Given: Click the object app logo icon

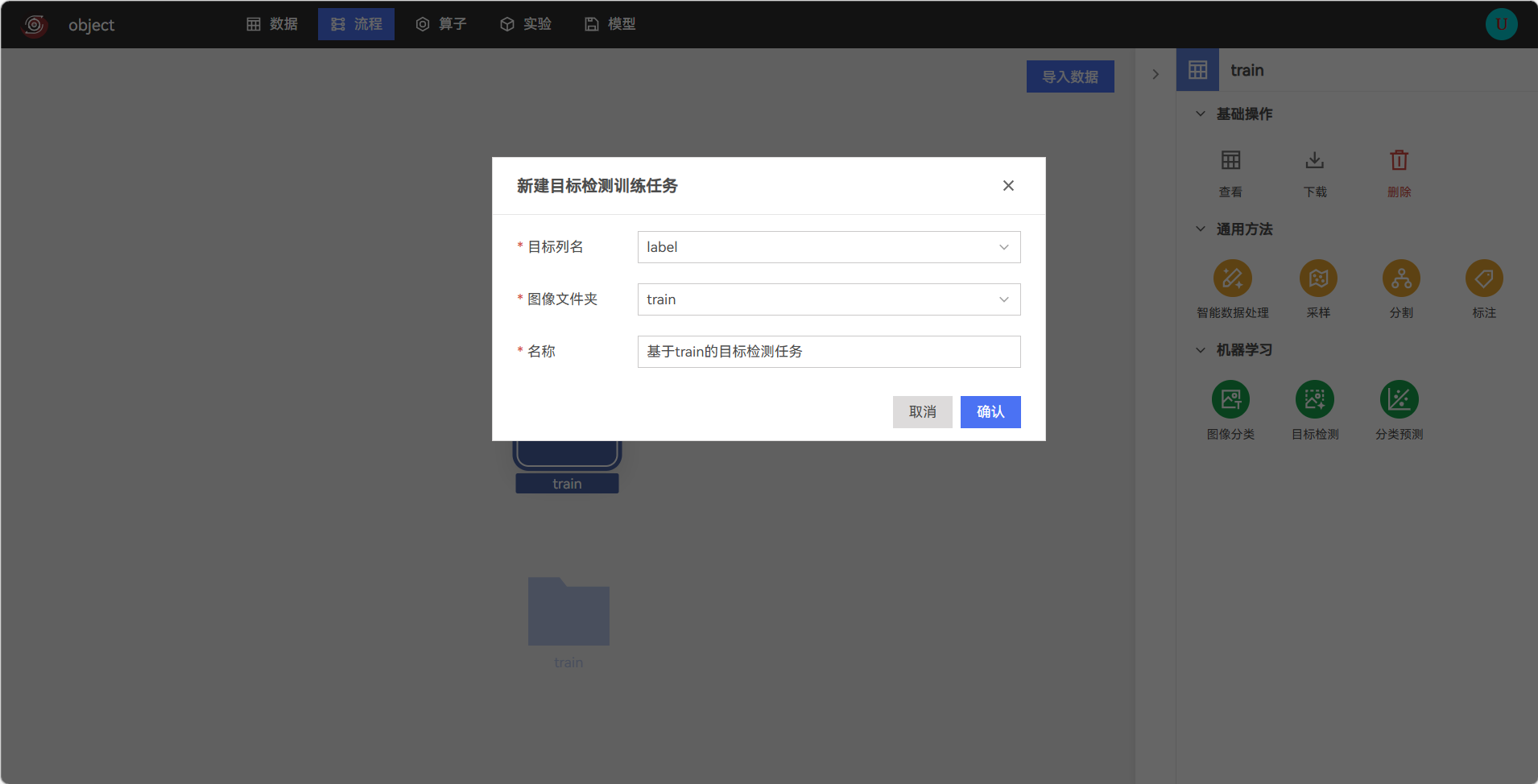Looking at the screenshot, I should pos(34,25).
